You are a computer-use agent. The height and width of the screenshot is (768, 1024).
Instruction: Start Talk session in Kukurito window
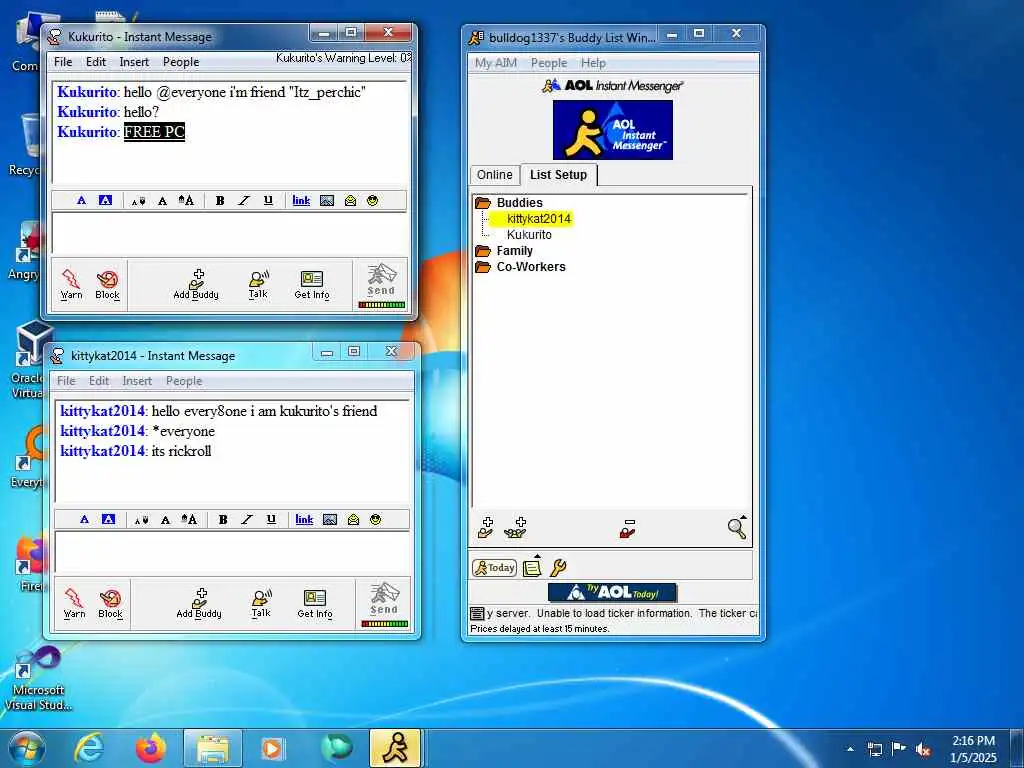click(x=259, y=284)
